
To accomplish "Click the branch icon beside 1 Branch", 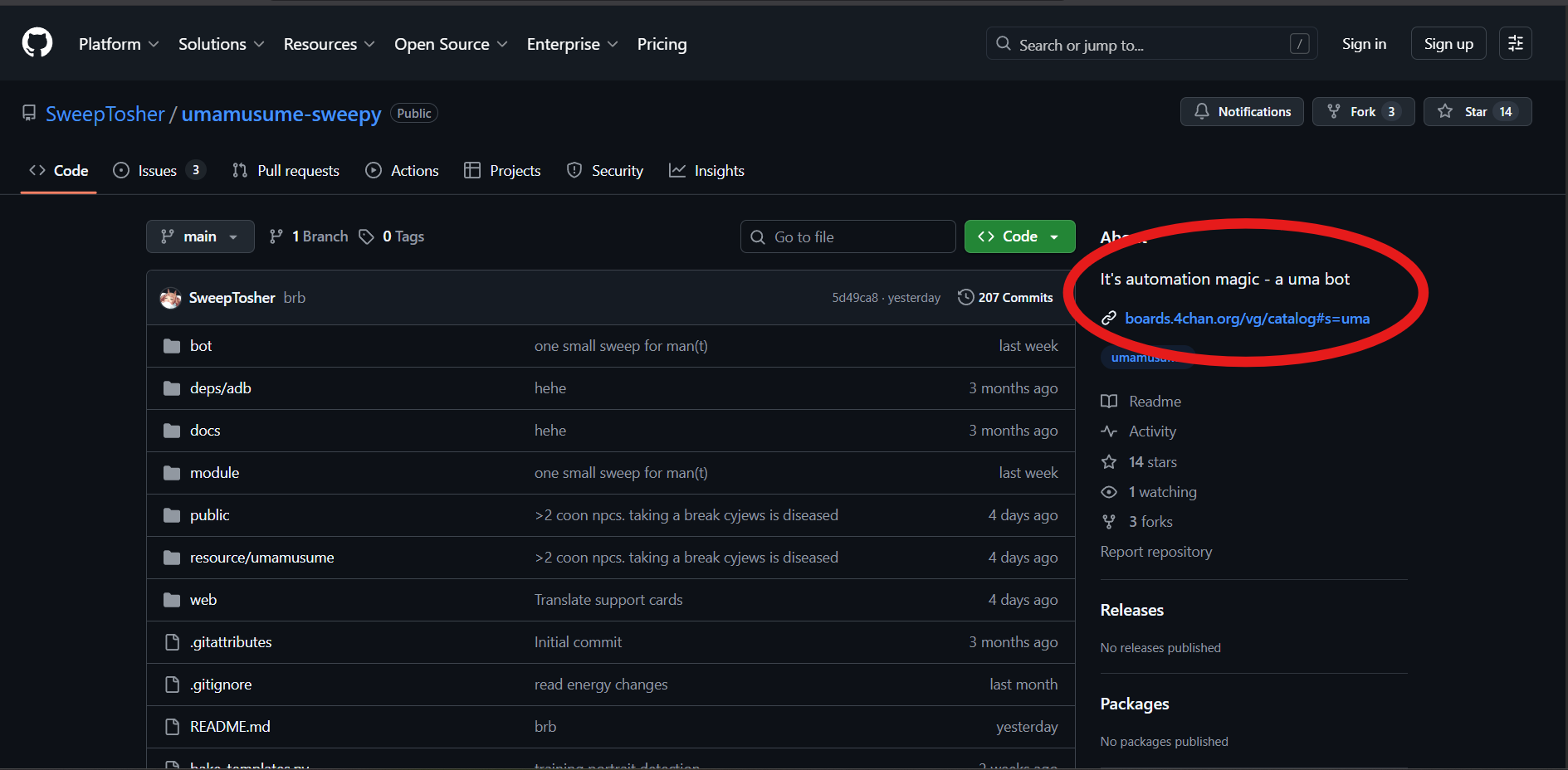I will click(x=276, y=237).
